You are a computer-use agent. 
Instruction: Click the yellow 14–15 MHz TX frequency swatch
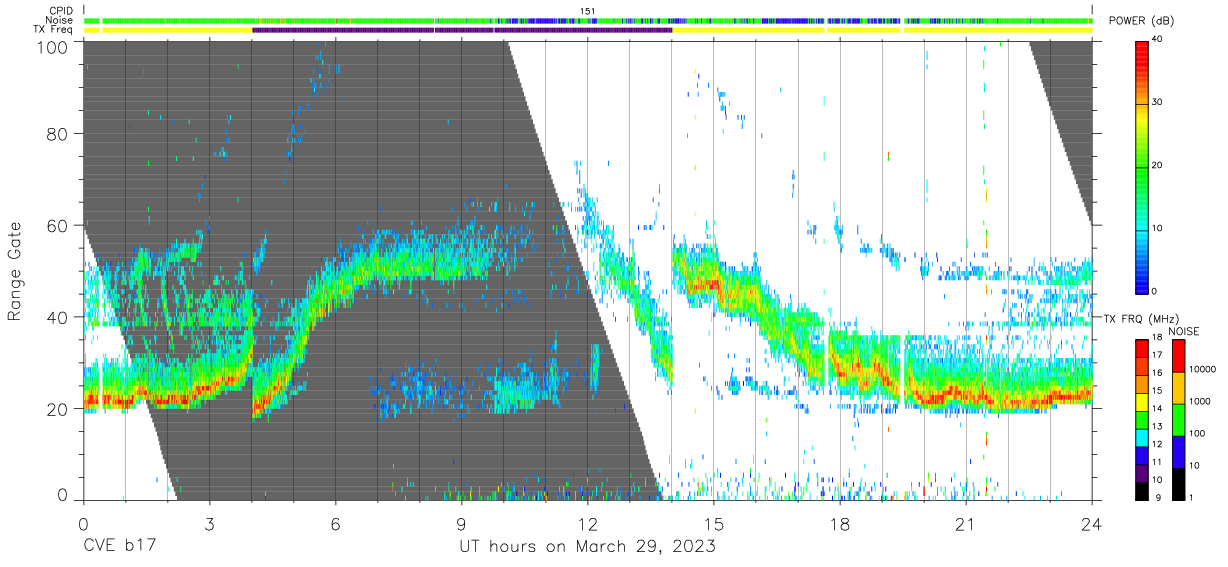pyautogui.click(x=1142, y=402)
